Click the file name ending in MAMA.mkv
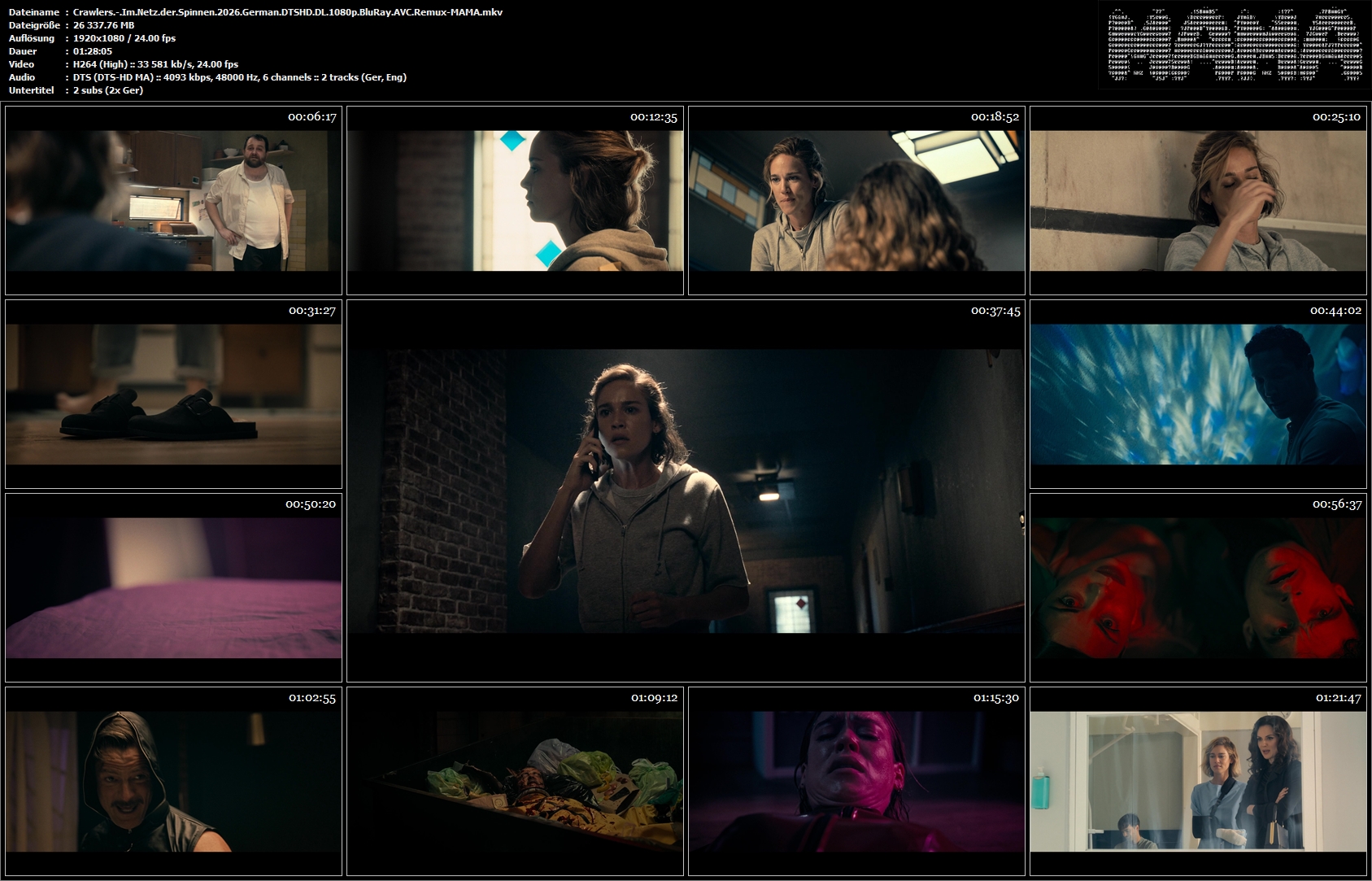 click(x=288, y=12)
